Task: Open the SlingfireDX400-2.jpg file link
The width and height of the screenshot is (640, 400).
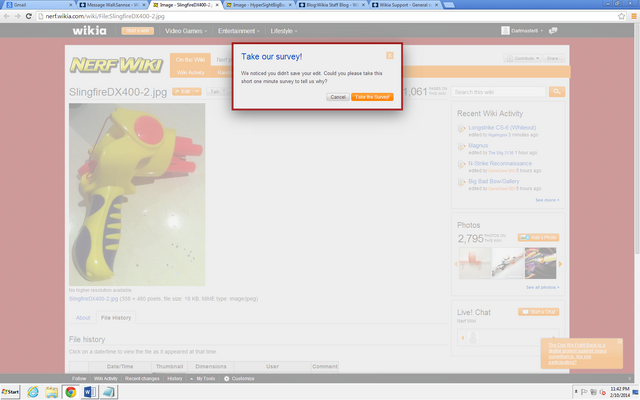Action: [x=93, y=299]
